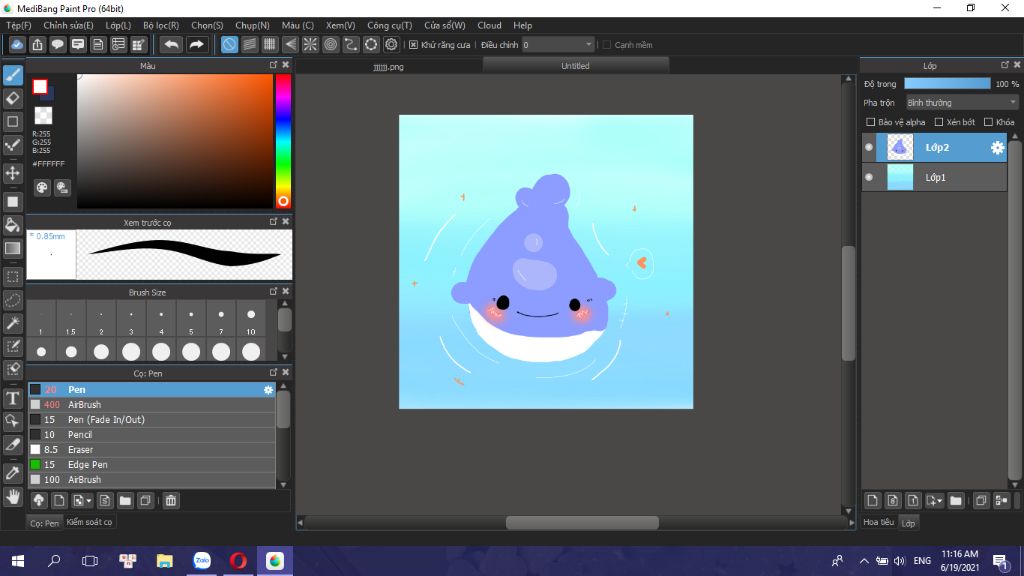Choose brush size 5
The height and width of the screenshot is (576, 1024).
point(191,319)
